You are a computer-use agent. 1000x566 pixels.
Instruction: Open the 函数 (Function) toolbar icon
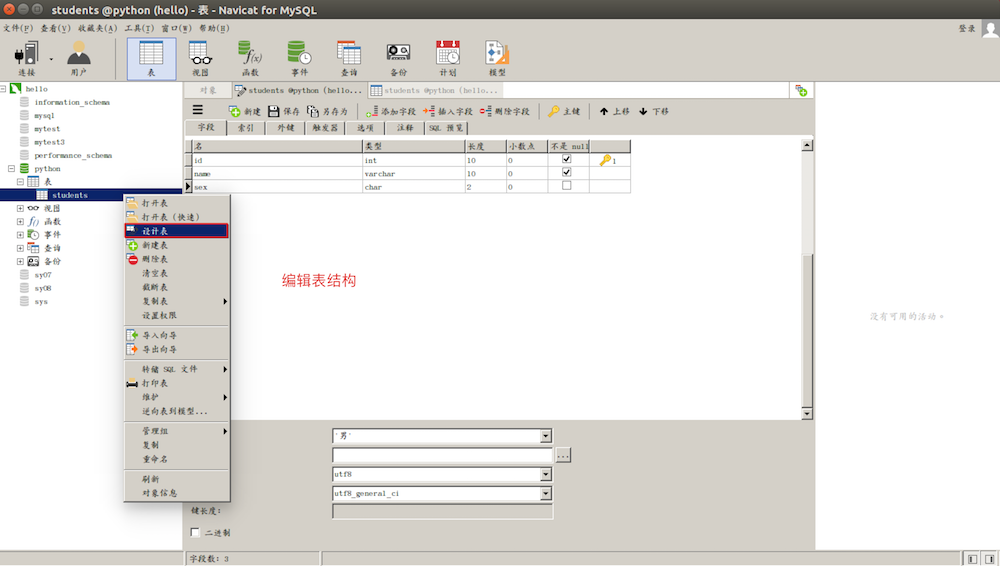click(x=250, y=58)
